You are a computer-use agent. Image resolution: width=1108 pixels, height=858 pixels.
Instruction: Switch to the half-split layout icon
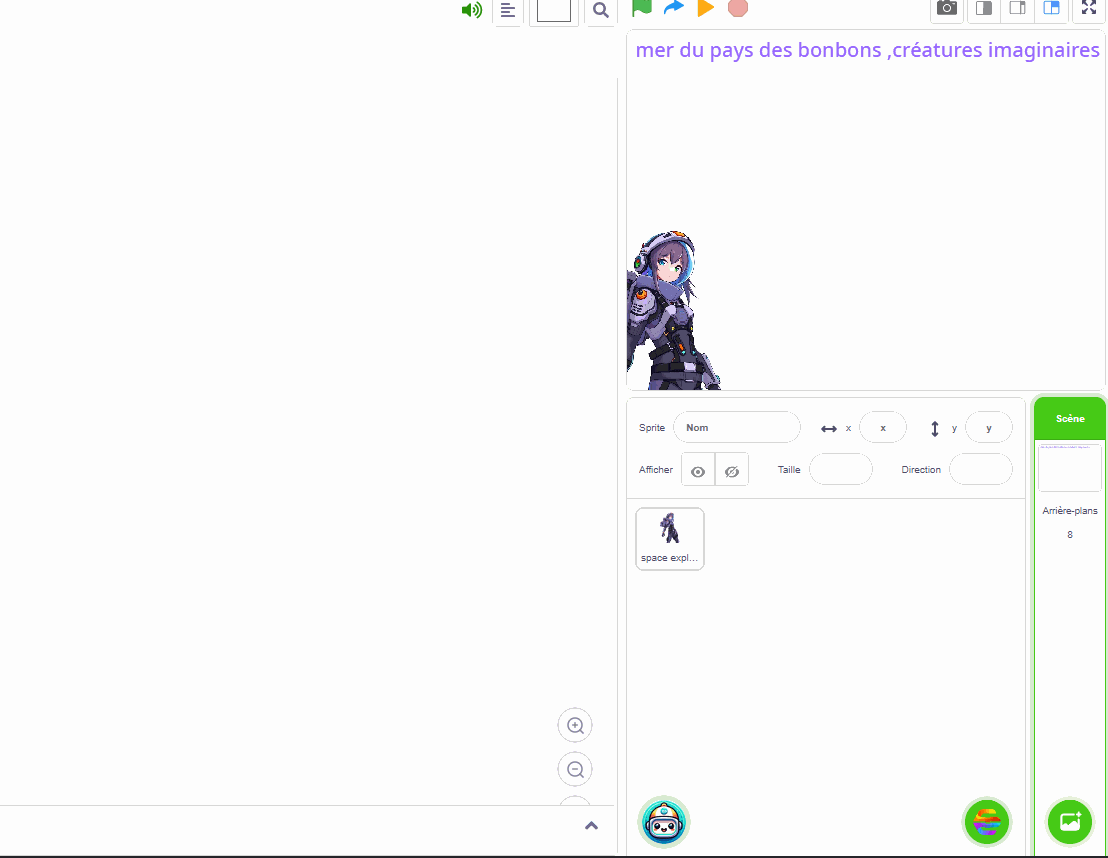pos(984,9)
